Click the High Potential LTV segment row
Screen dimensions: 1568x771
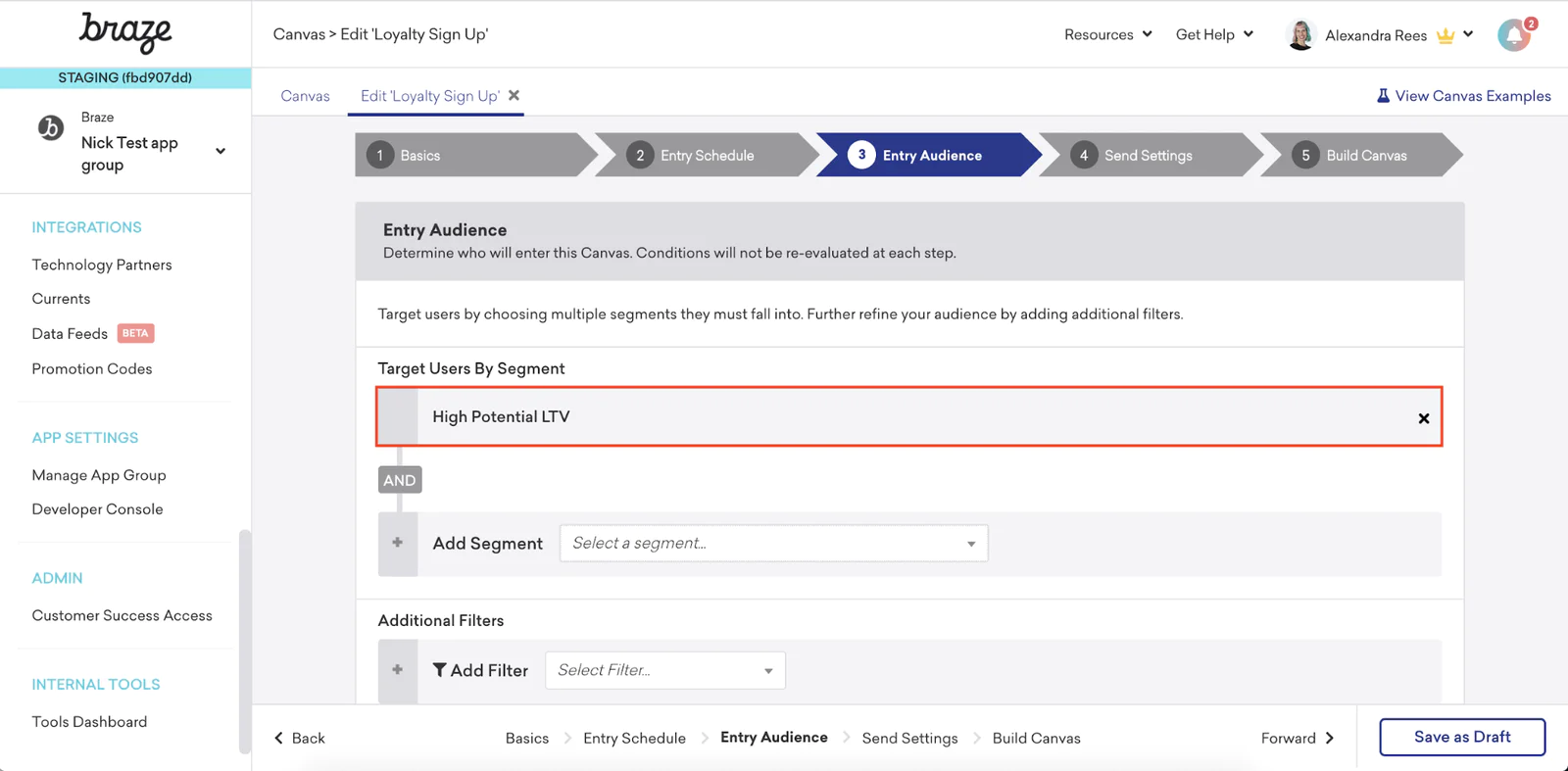point(909,416)
